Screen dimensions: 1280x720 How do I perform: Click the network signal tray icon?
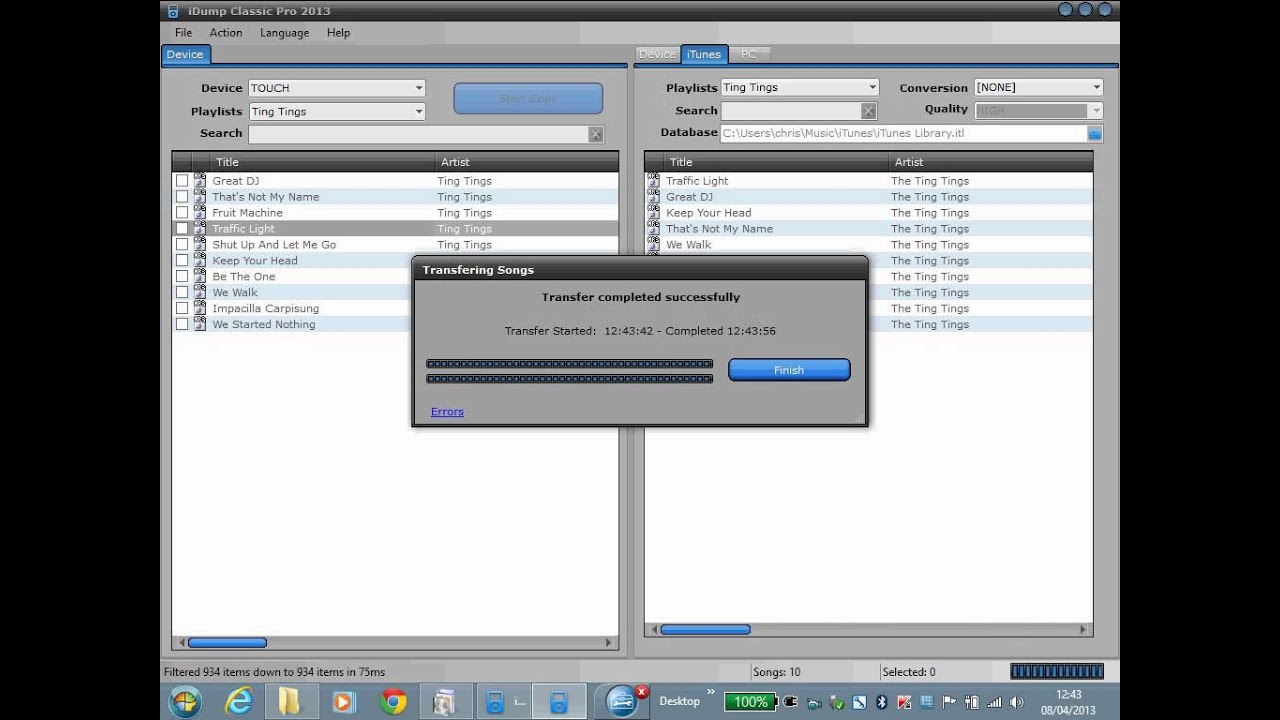click(994, 702)
